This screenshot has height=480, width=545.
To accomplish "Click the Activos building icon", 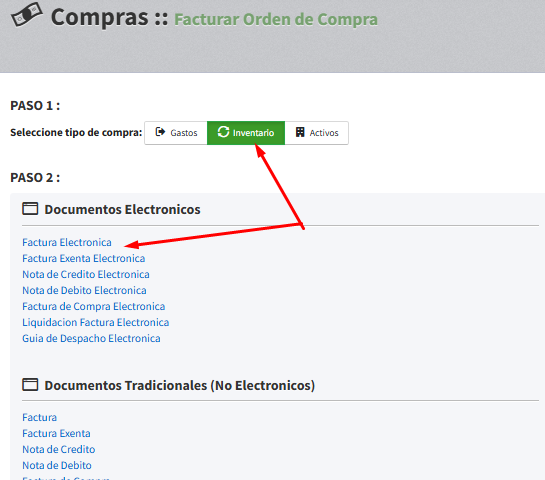I will tap(300, 132).
